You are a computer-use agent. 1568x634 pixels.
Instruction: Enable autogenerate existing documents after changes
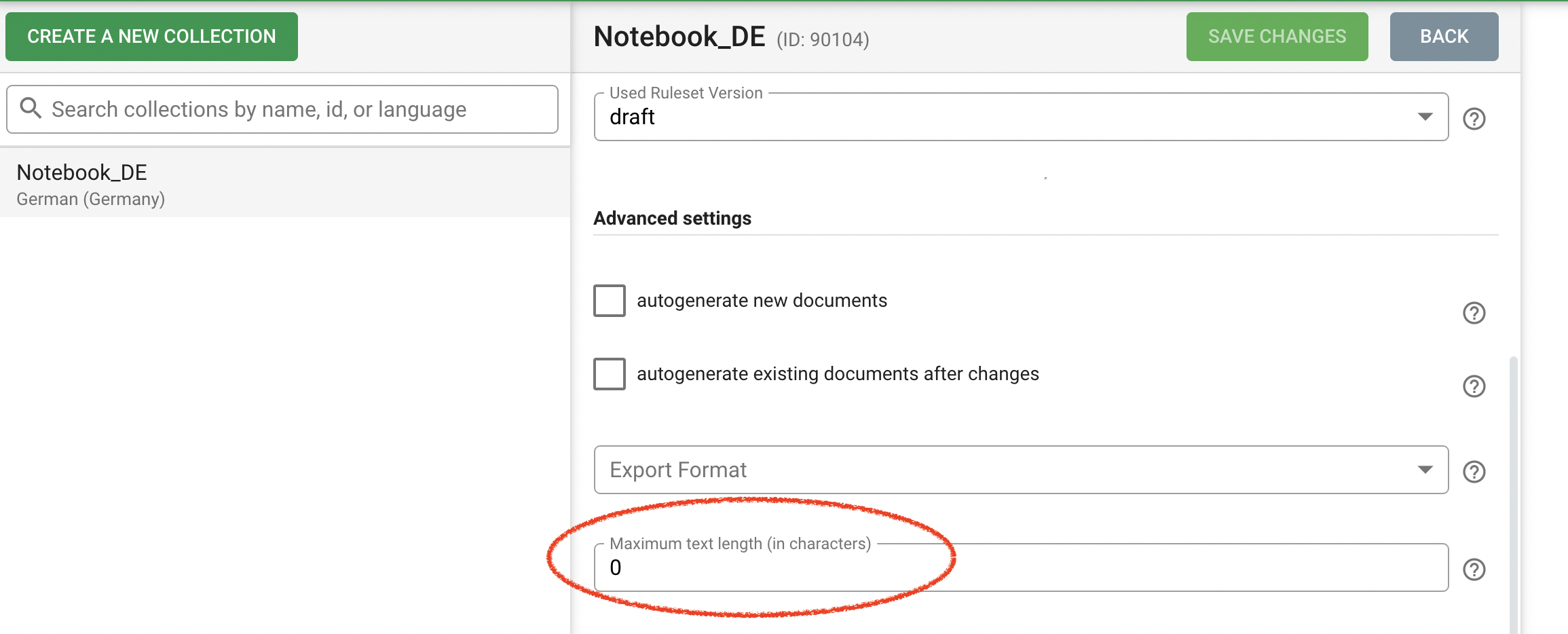609,374
